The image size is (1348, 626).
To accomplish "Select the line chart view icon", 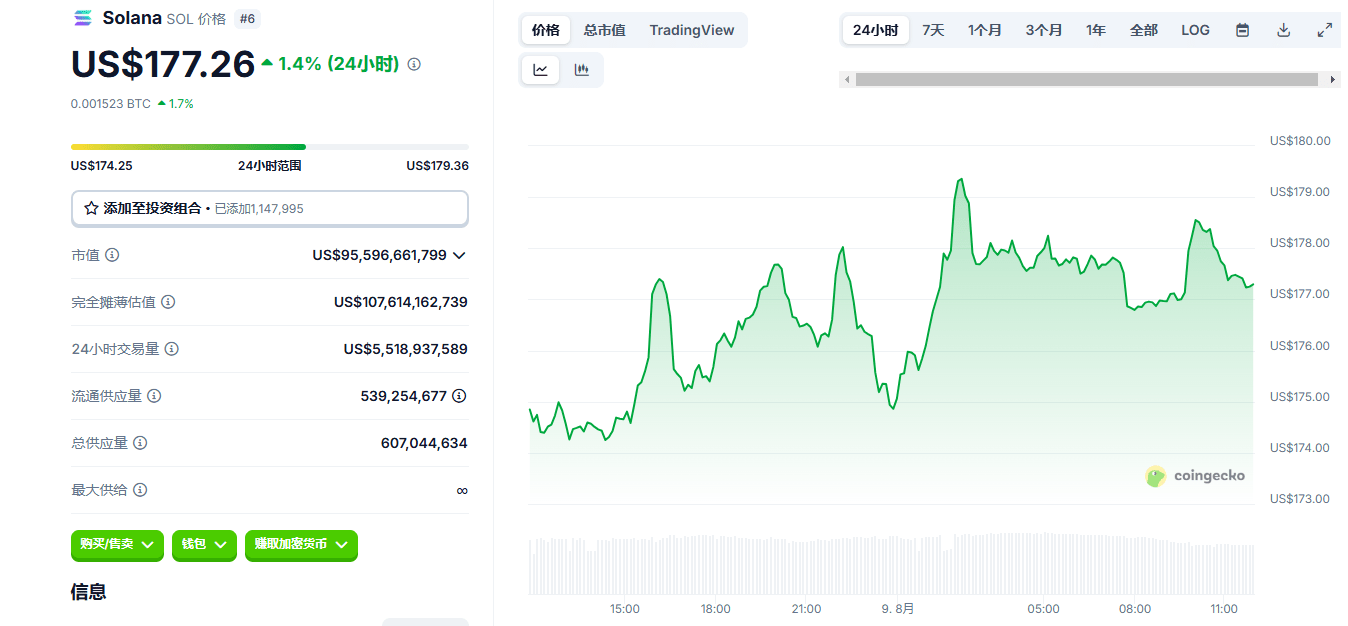I will coord(541,70).
